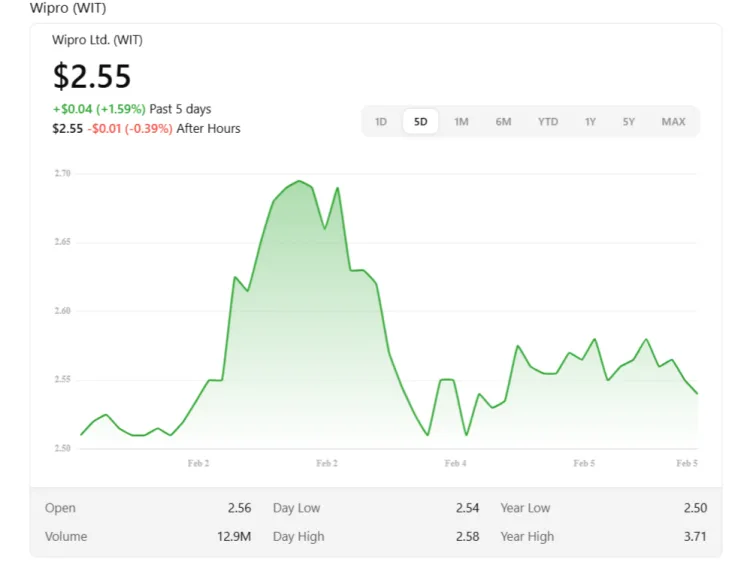
Task: Click the Wipro Ltd. (WIT) card title
Action: pos(97,40)
